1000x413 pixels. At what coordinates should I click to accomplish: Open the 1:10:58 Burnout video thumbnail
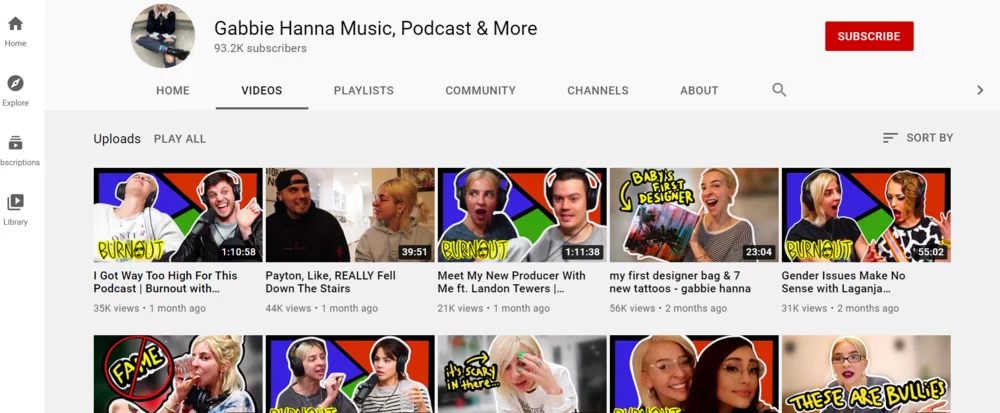coord(178,215)
